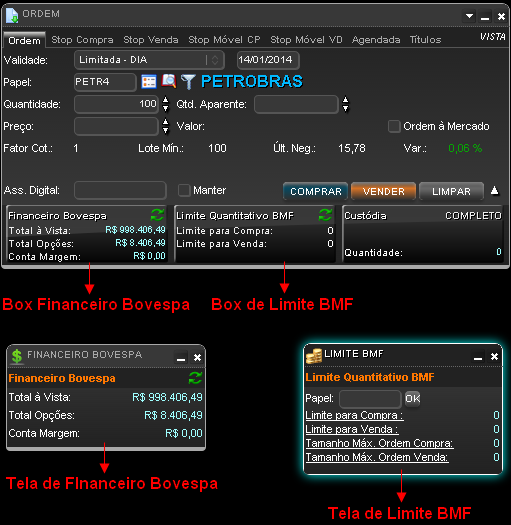This screenshot has height=525, width=511.
Task: Refresh the Financeiro Bovespa standalone window
Action: [195, 378]
